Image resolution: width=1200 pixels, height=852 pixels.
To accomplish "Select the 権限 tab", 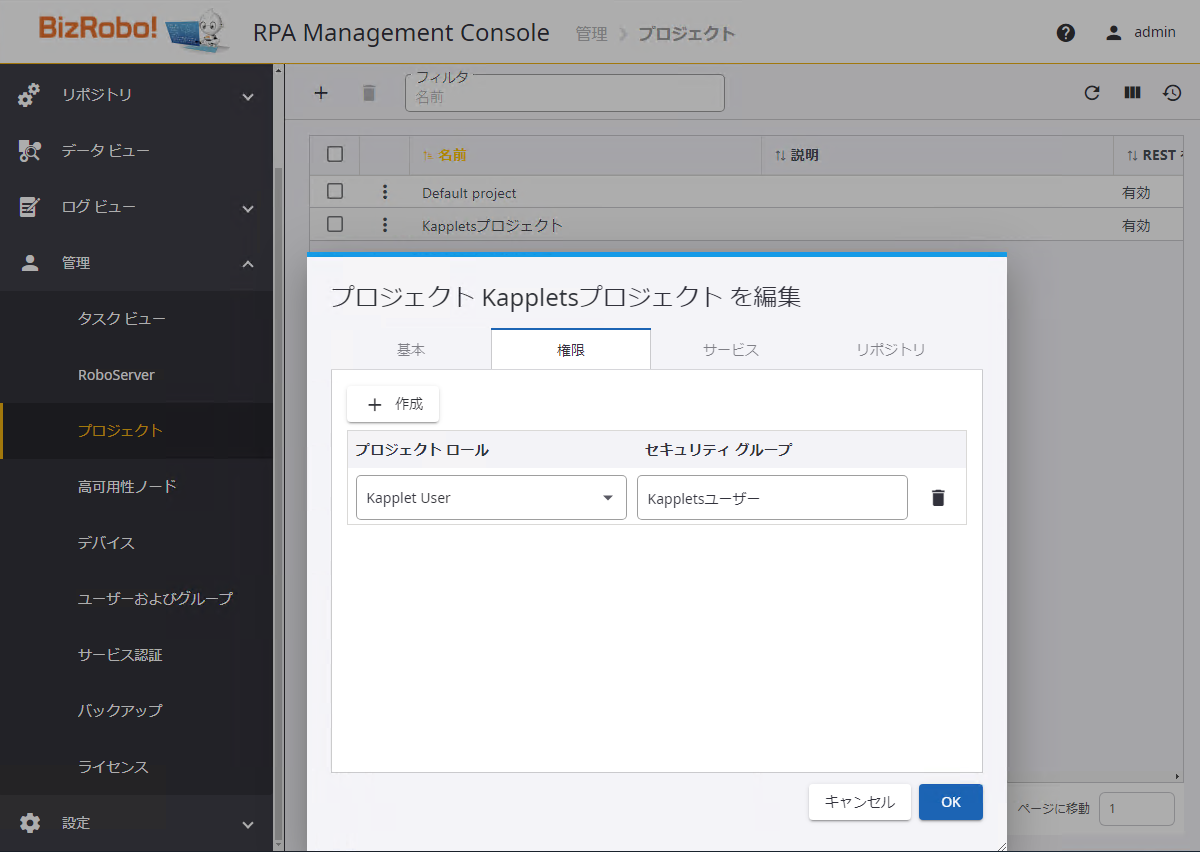I will [571, 349].
